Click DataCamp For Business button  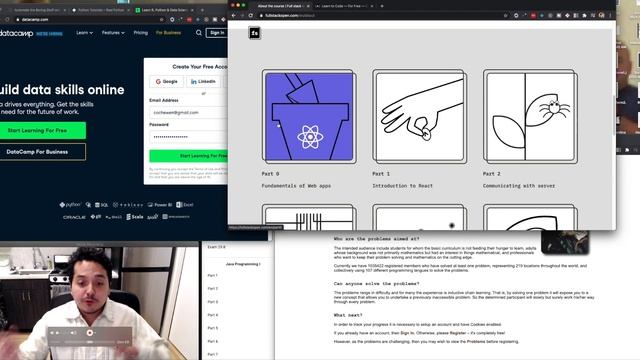pyautogui.click(x=42, y=152)
